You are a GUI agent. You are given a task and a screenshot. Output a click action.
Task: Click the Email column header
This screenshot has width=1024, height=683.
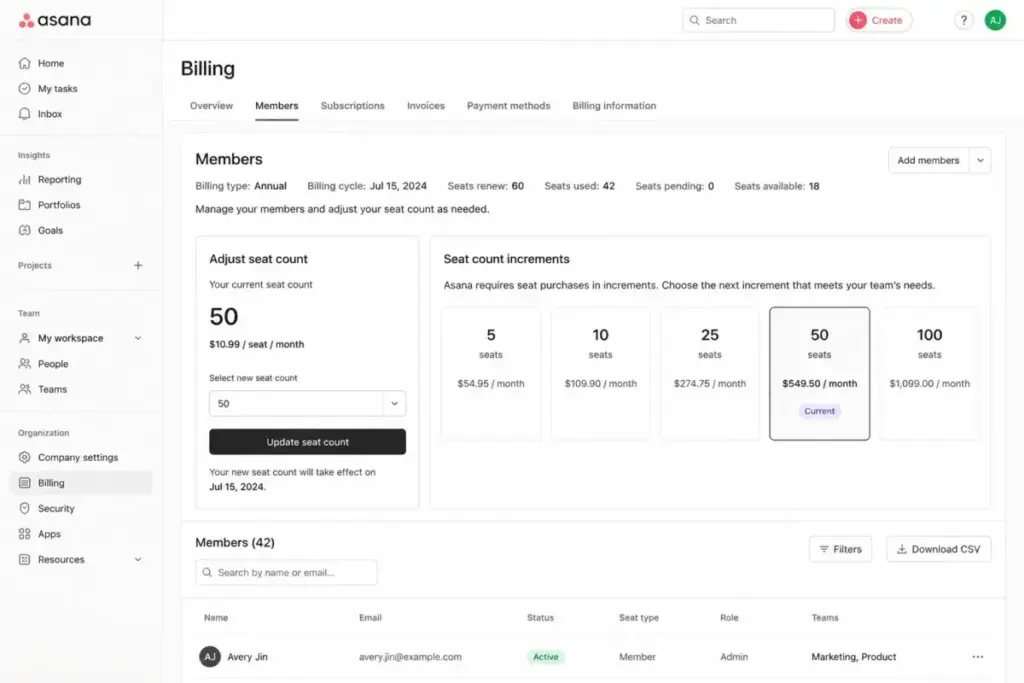tap(370, 618)
